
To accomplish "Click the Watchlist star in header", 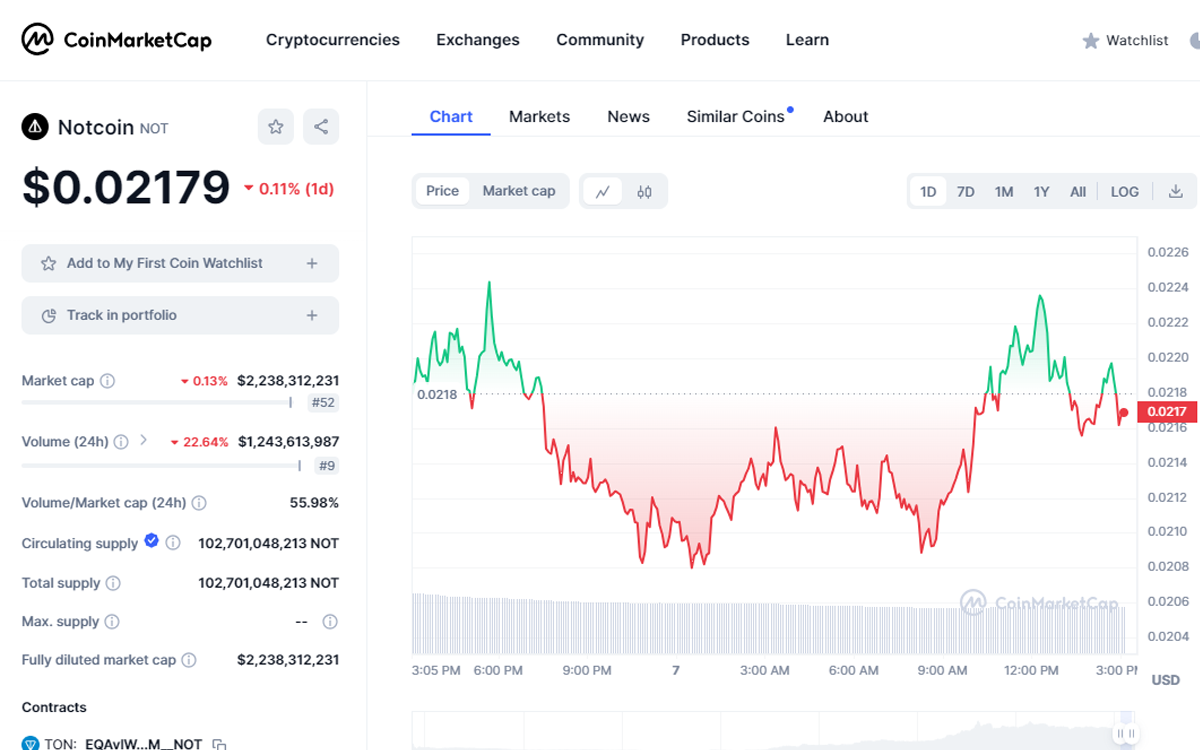I will point(1091,41).
